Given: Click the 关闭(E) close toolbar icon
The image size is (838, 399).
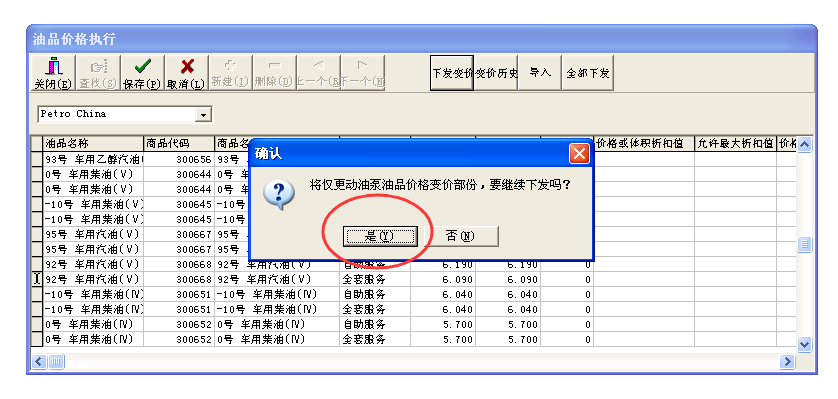Looking at the screenshot, I should click(x=52, y=73).
